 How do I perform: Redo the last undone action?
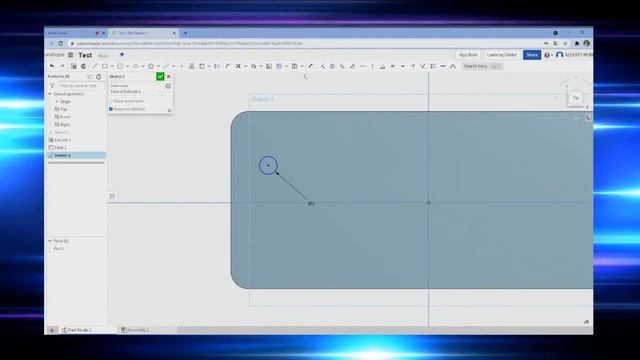click(x=62, y=66)
